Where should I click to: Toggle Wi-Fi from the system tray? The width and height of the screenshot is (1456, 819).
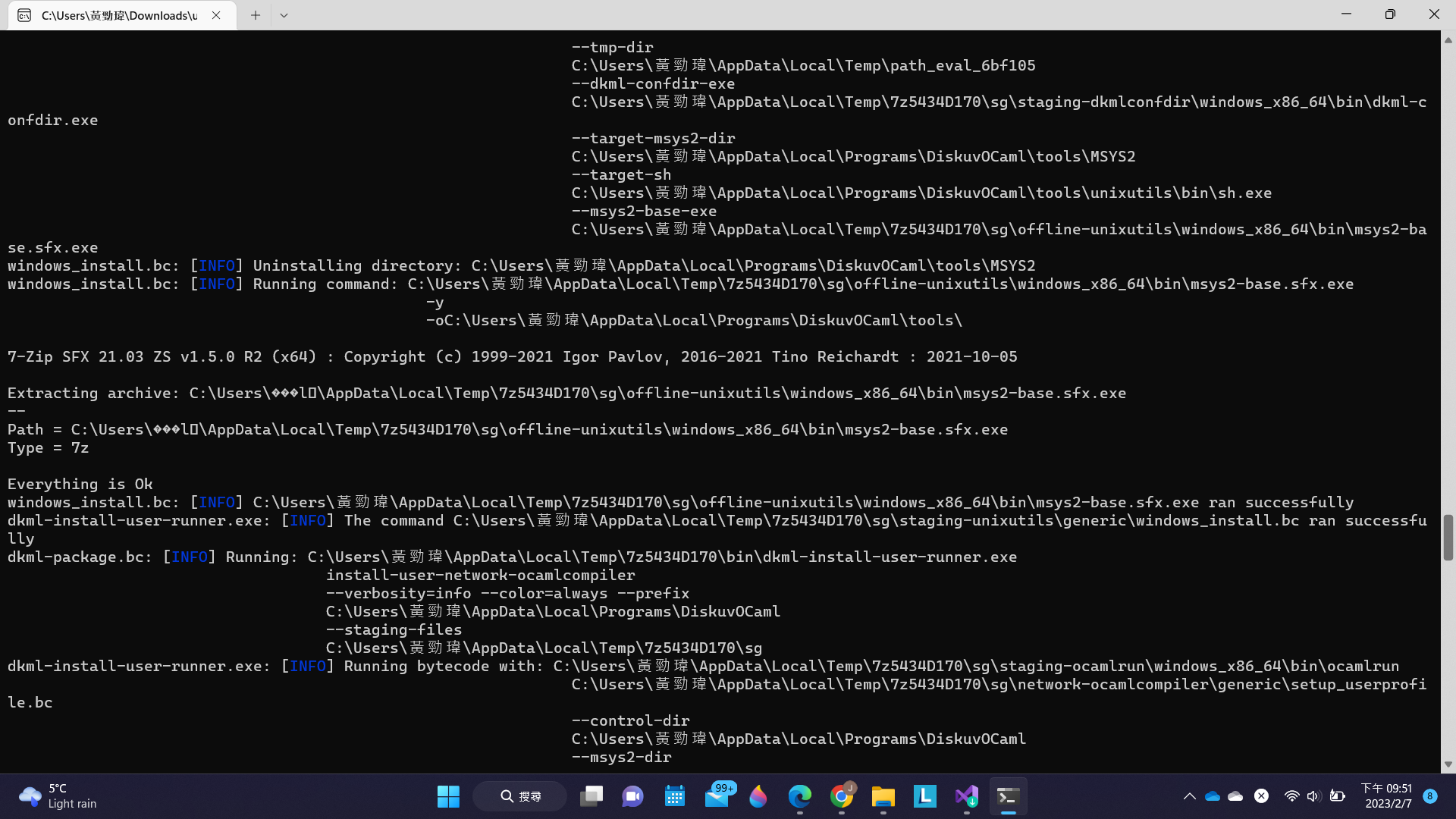(x=1291, y=796)
